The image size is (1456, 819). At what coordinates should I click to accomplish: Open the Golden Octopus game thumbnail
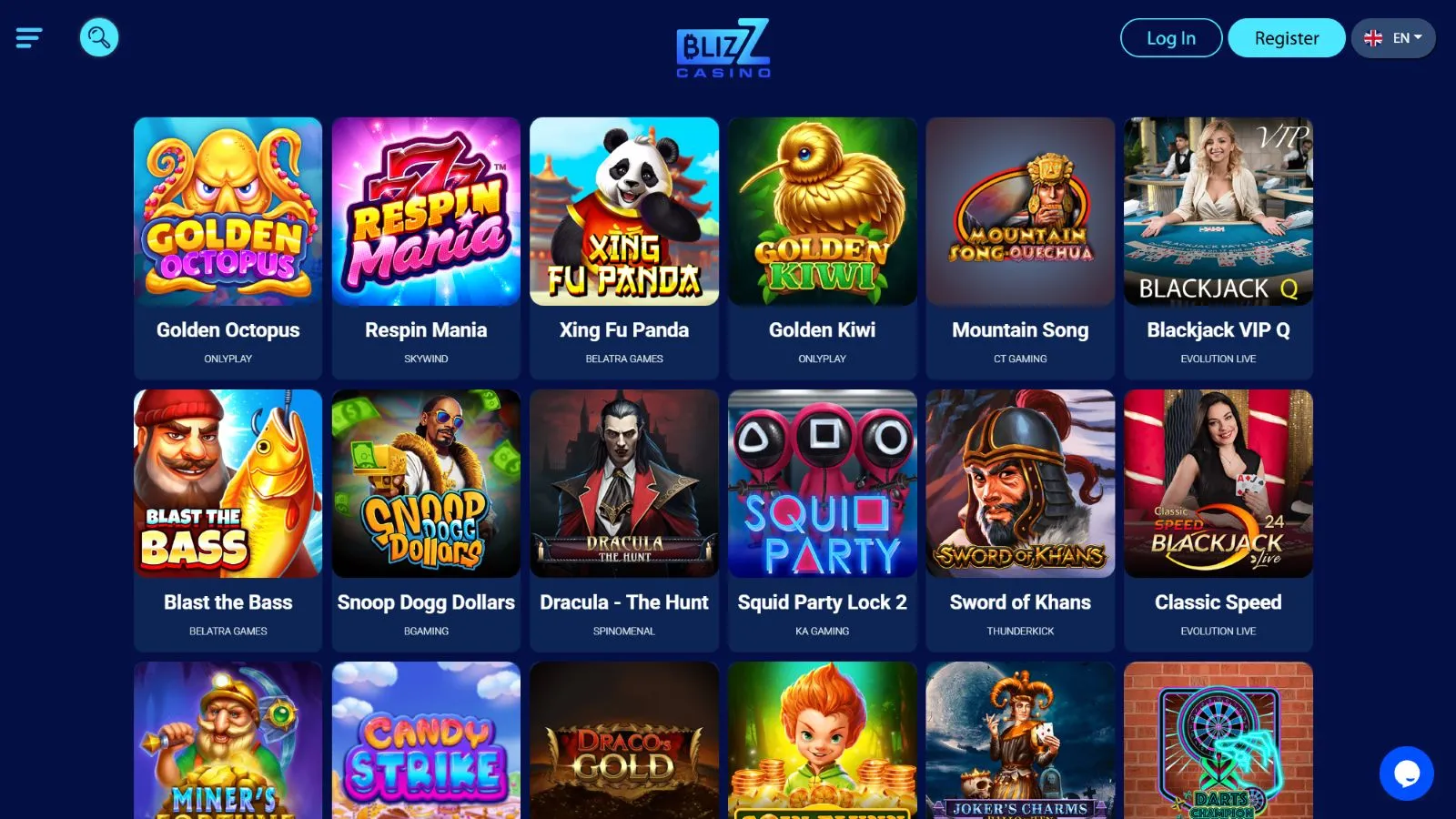click(227, 211)
